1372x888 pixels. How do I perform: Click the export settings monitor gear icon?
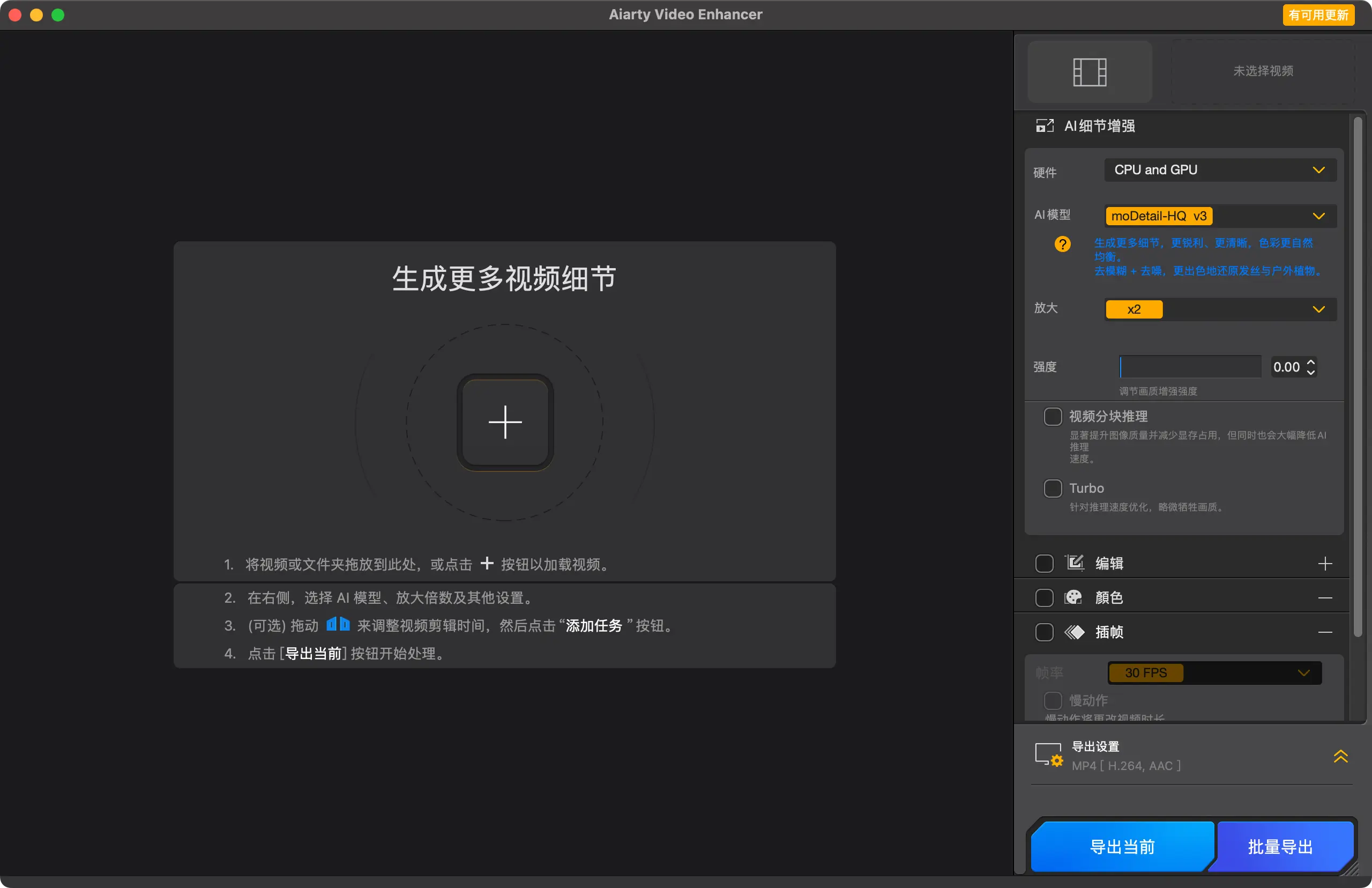[x=1048, y=755]
